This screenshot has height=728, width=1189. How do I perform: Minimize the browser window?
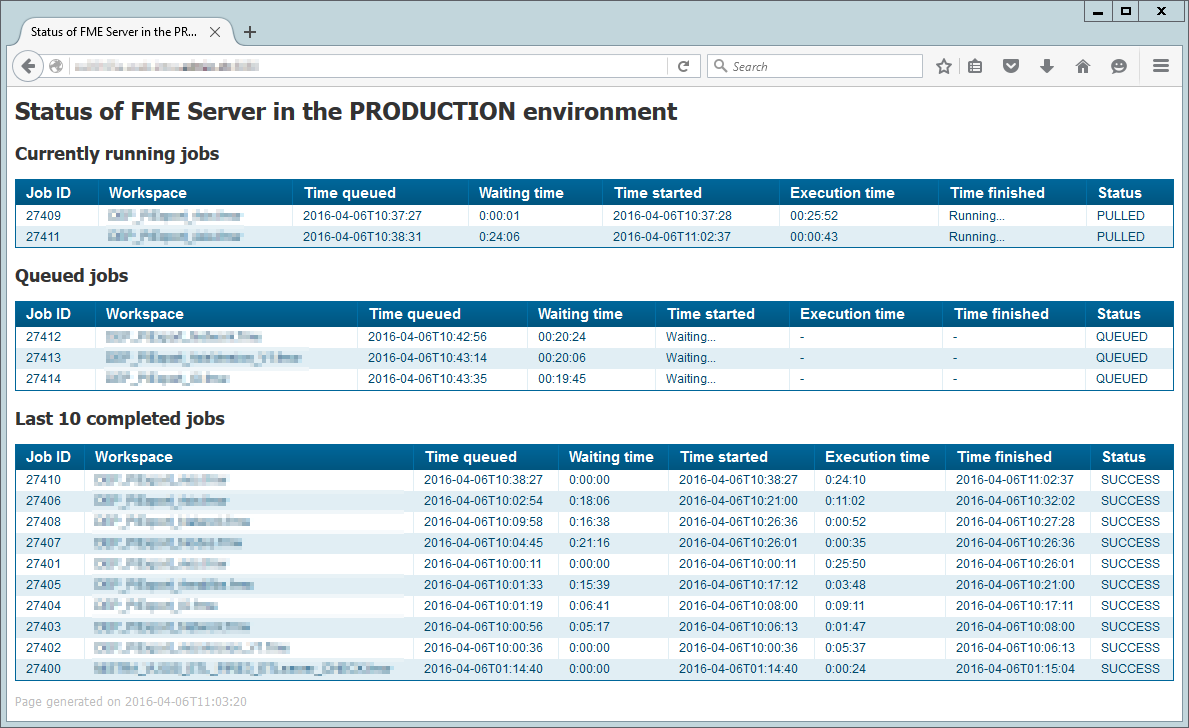point(1098,11)
